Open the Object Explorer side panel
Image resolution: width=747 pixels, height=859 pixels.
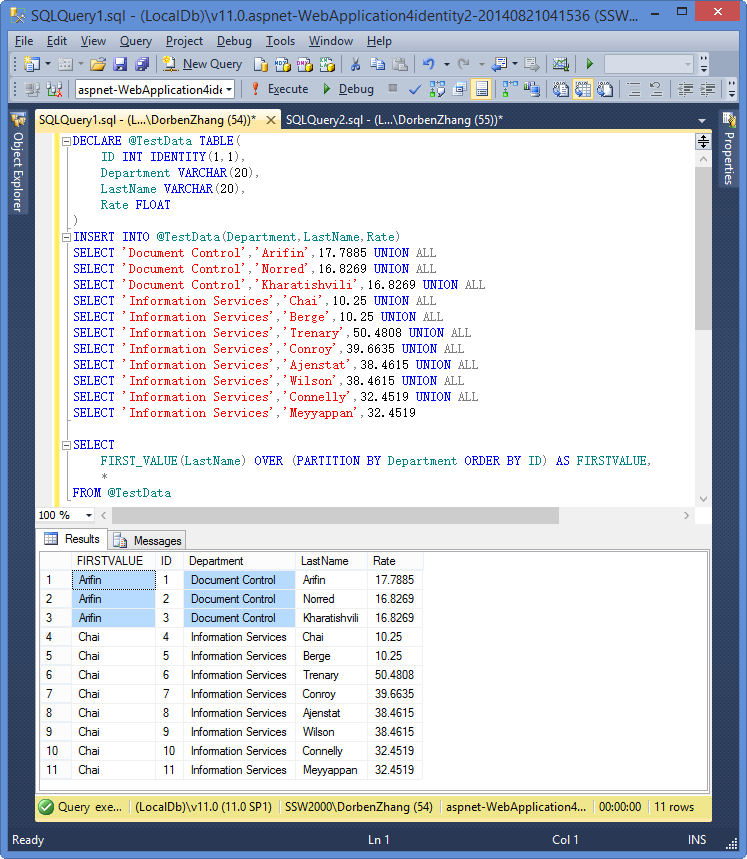(x=17, y=165)
